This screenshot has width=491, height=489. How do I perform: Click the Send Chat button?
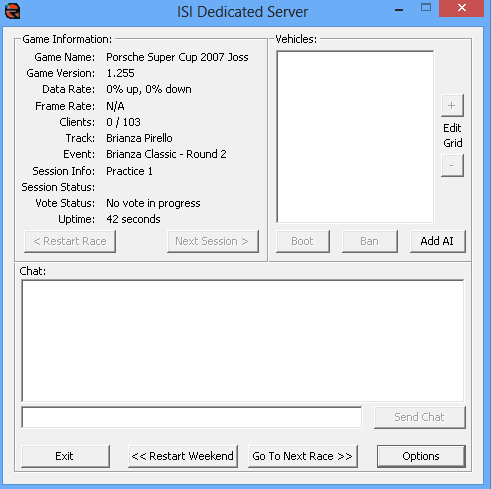pyautogui.click(x=420, y=417)
